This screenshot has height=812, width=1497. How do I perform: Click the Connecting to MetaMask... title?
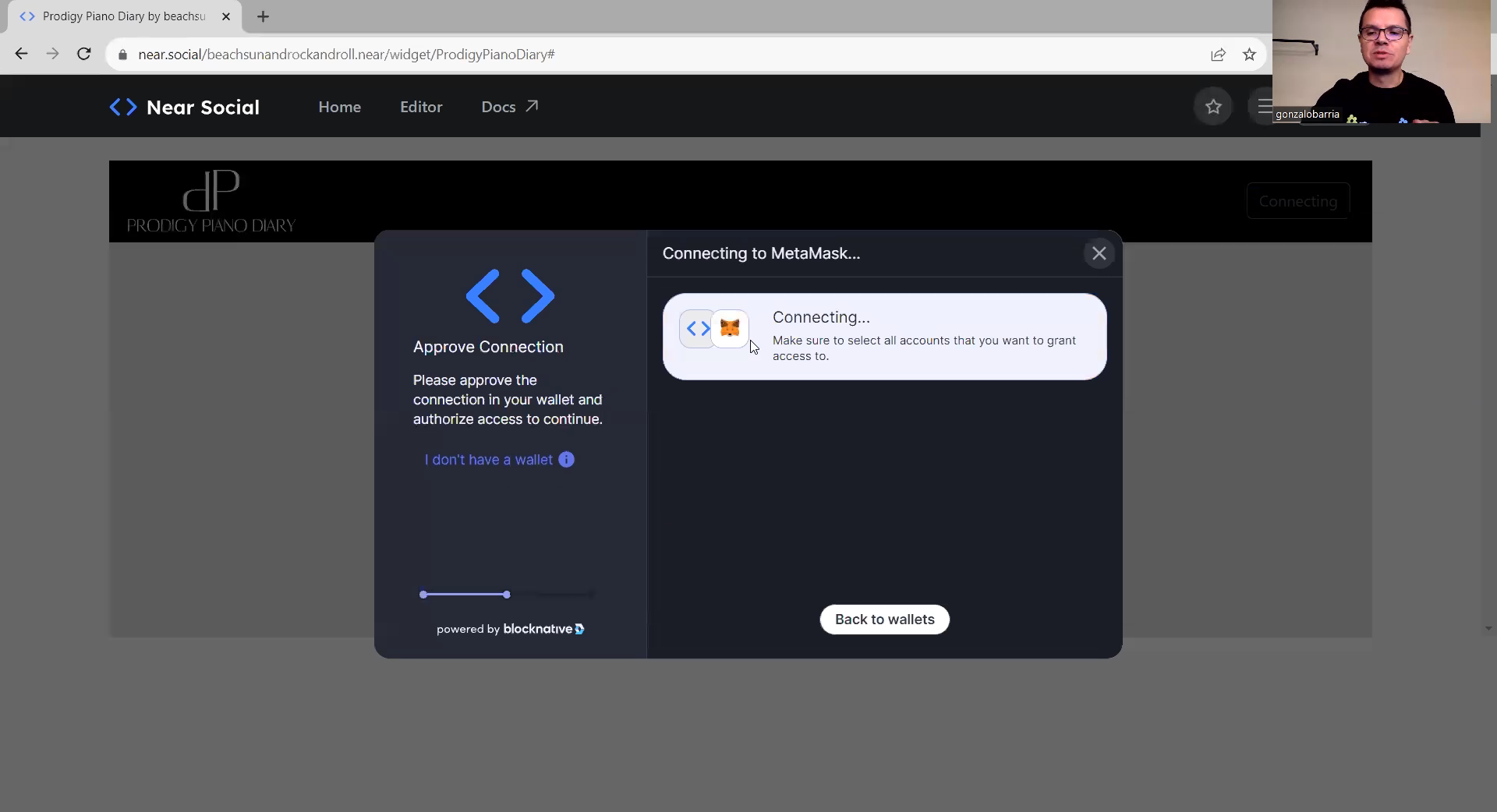[761, 253]
